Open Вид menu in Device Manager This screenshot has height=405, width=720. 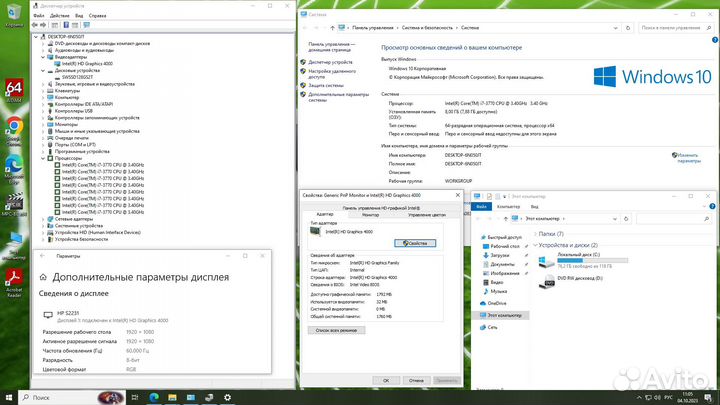(x=79, y=16)
